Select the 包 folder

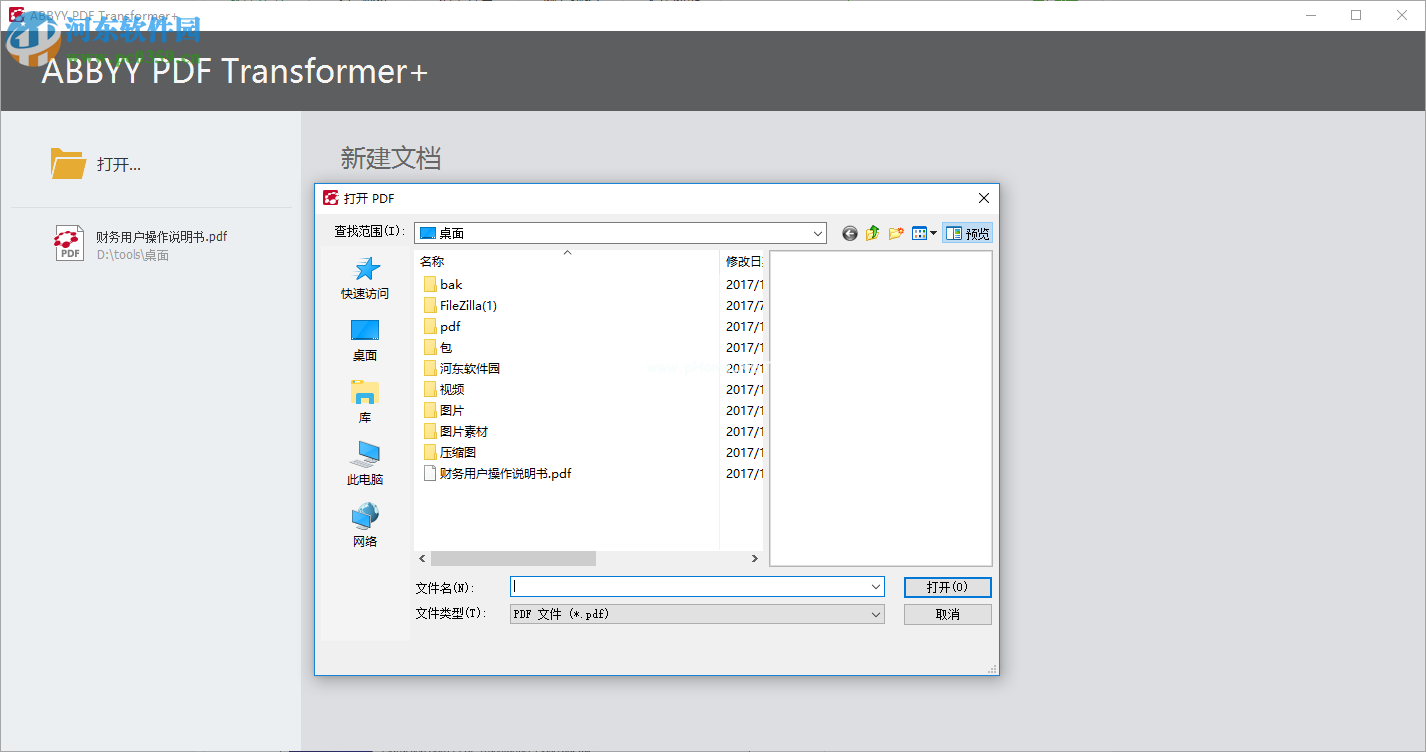(438, 347)
